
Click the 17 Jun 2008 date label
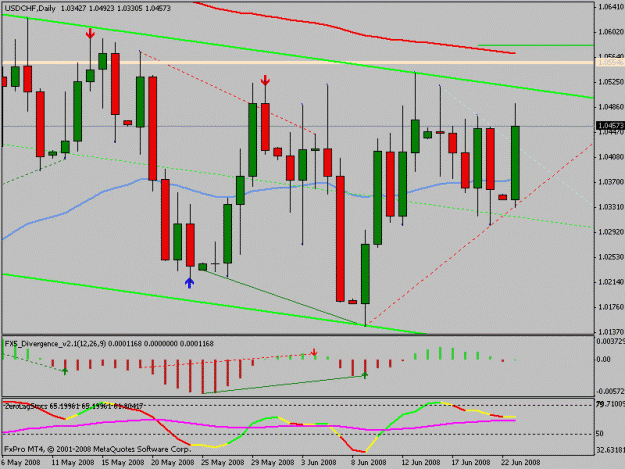point(471,462)
